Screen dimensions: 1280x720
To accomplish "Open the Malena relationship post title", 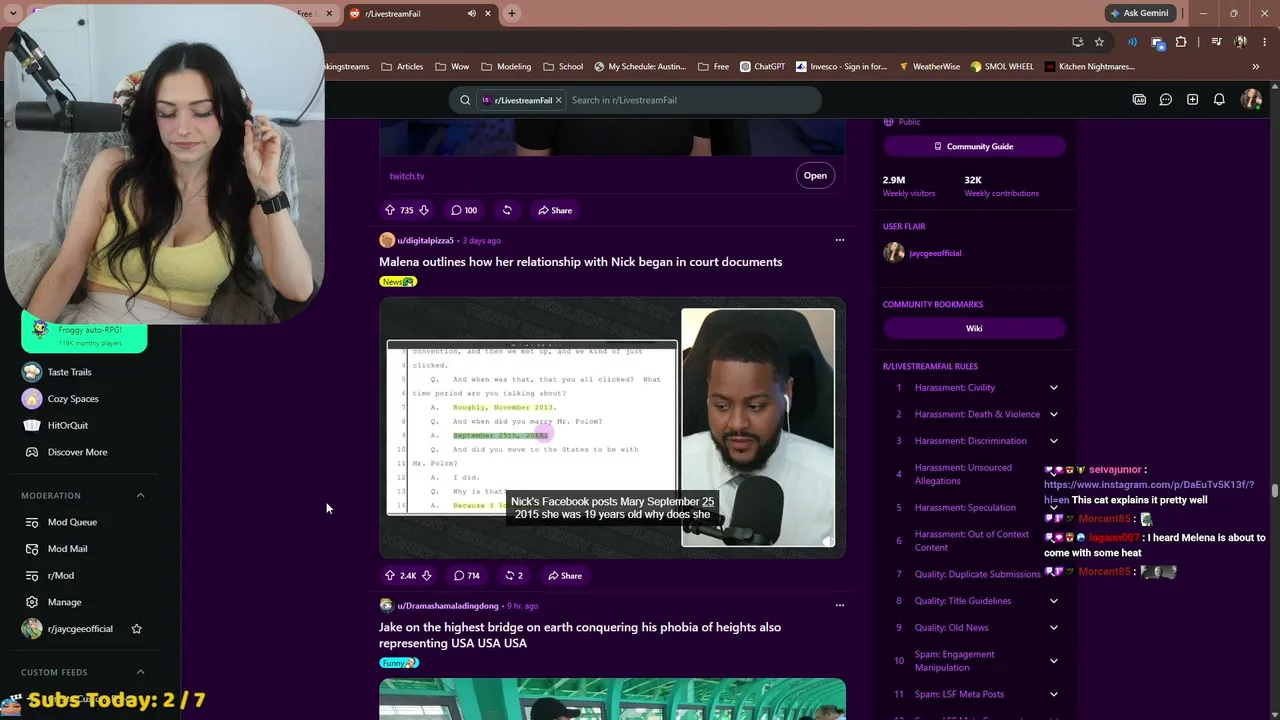I will [x=580, y=262].
